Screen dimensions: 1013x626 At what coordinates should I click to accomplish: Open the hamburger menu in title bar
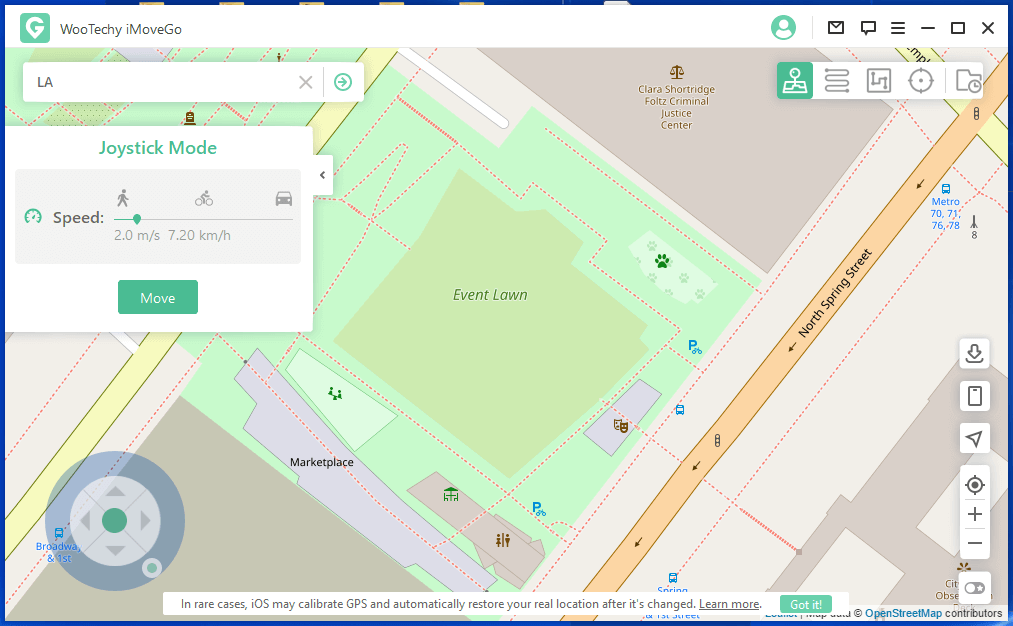(x=898, y=28)
